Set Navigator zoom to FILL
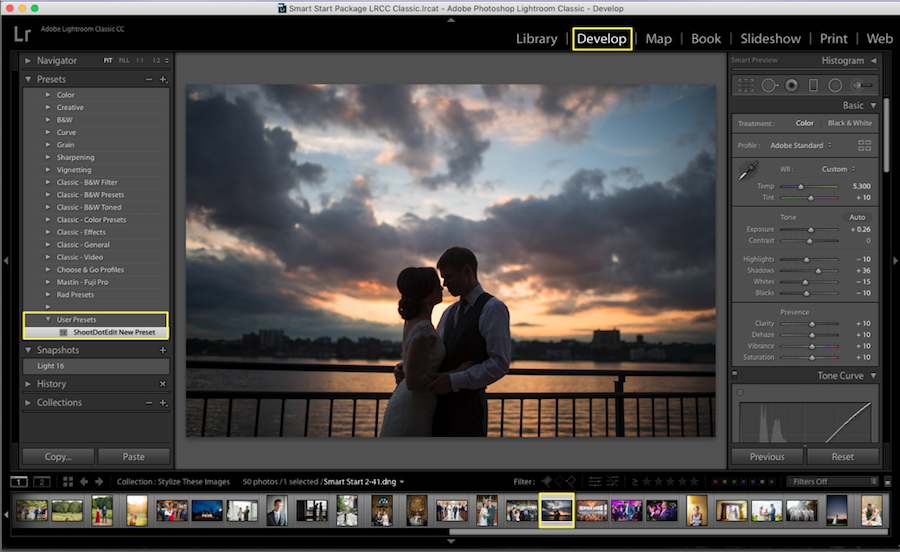Image resolution: width=900 pixels, height=552 pixels. pos(124,61)
